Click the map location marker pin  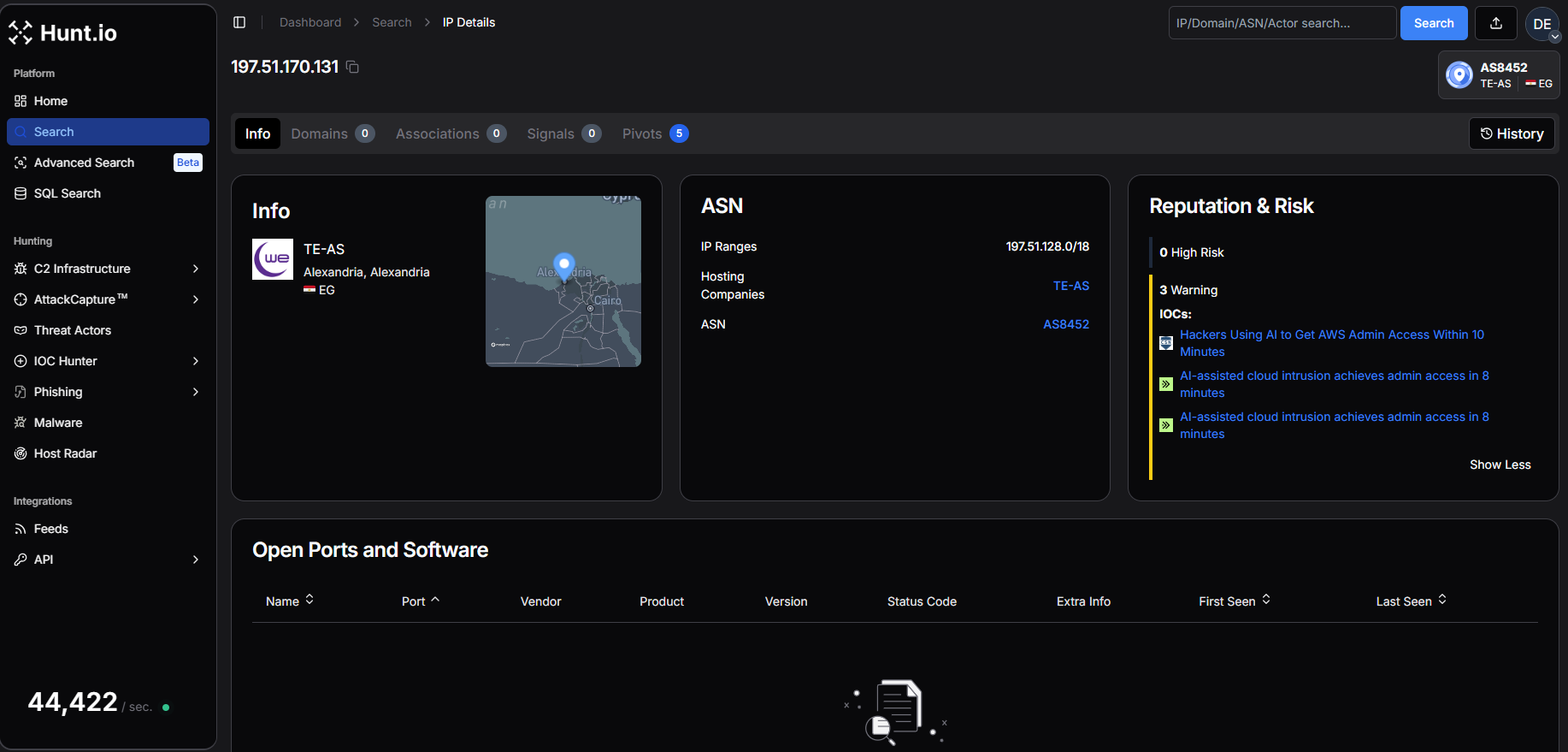(563, 266)
